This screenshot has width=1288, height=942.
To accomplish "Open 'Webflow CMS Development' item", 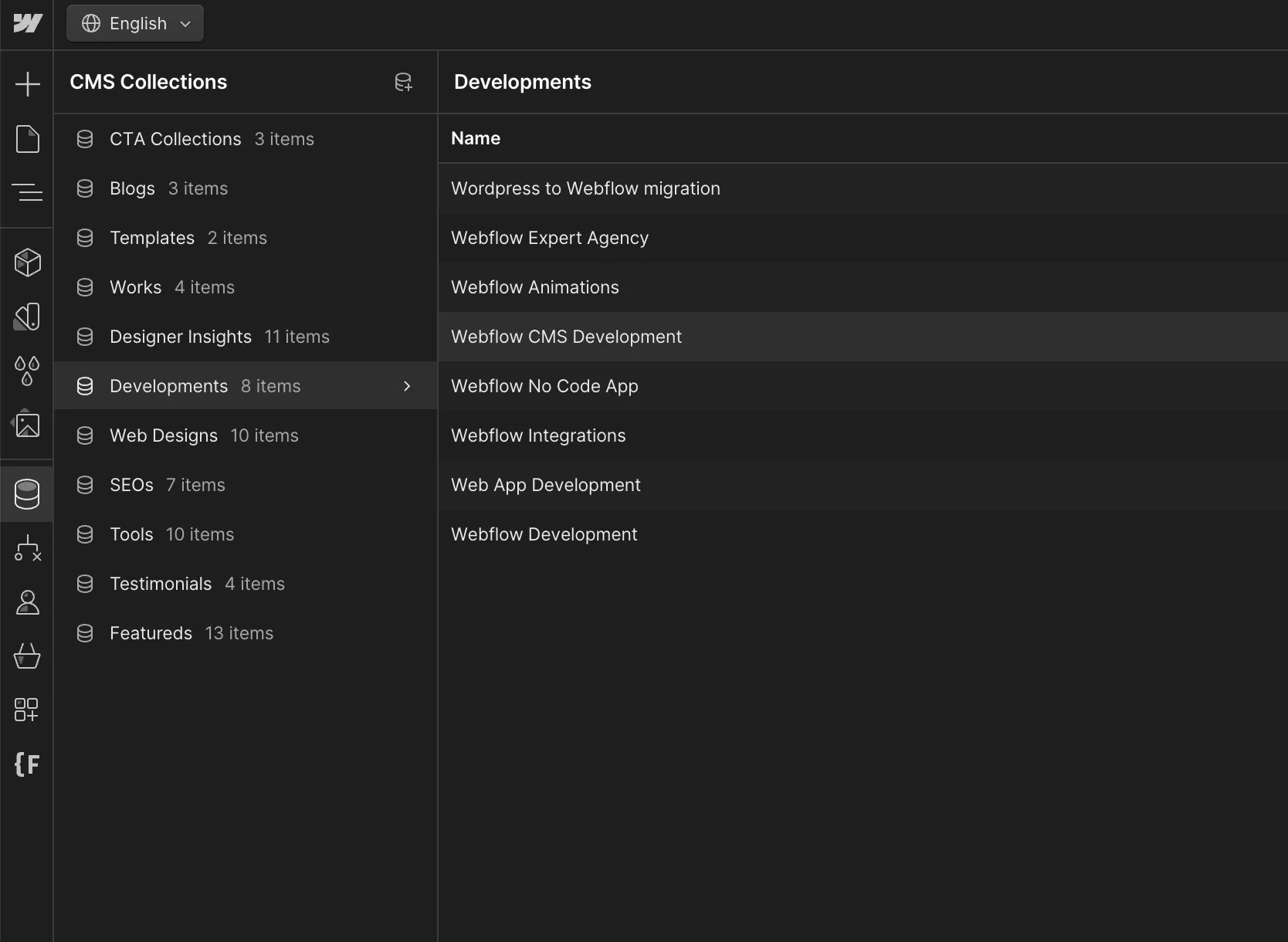I will pyautogui.click(x=863, y=337).
